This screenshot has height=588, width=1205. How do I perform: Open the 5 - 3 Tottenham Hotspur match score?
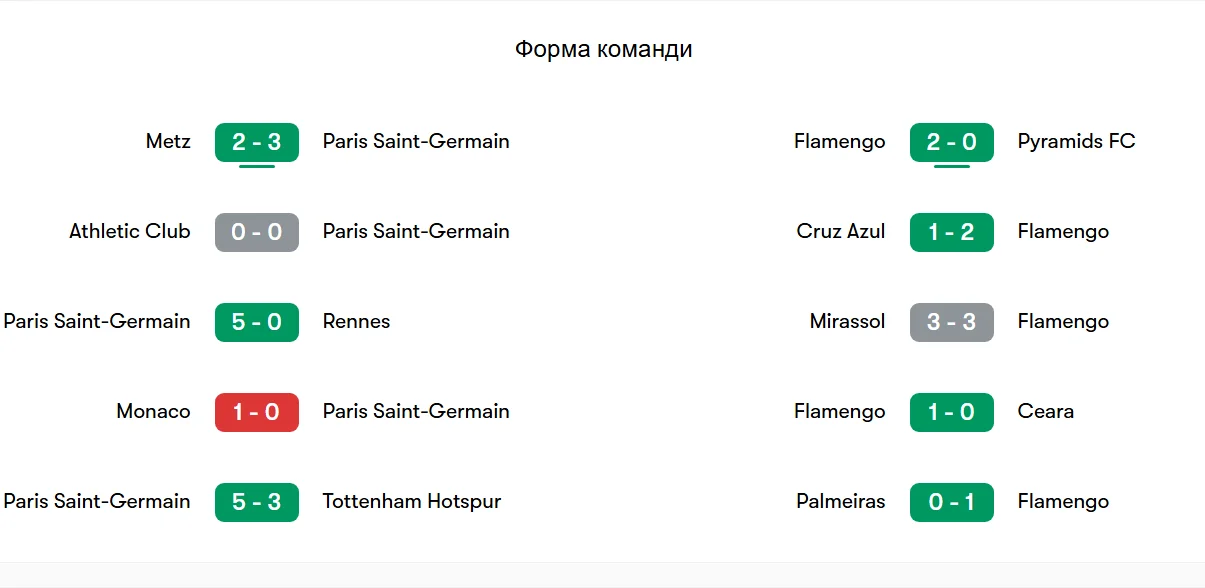click(x=256, y=502)
